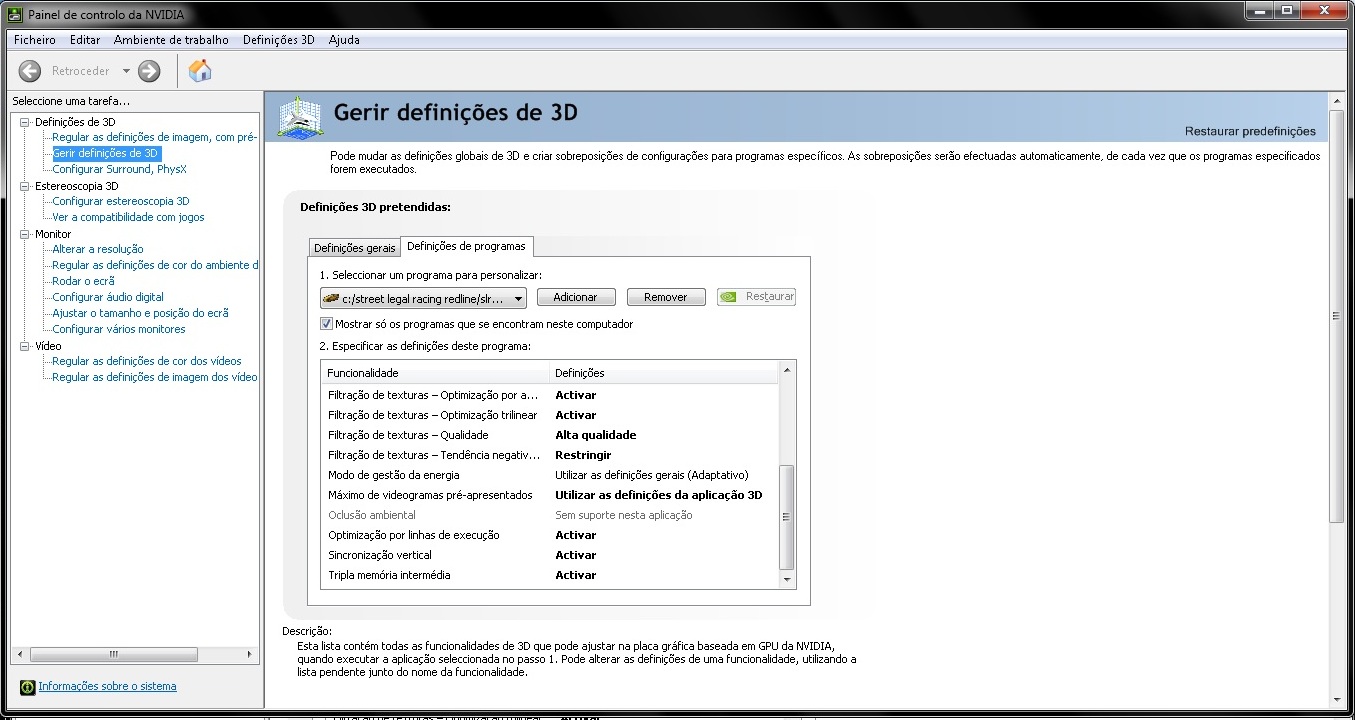This screenshot has height=720, width=1355.
Task: Go to the home page icon
Action: tap(200, 71)
